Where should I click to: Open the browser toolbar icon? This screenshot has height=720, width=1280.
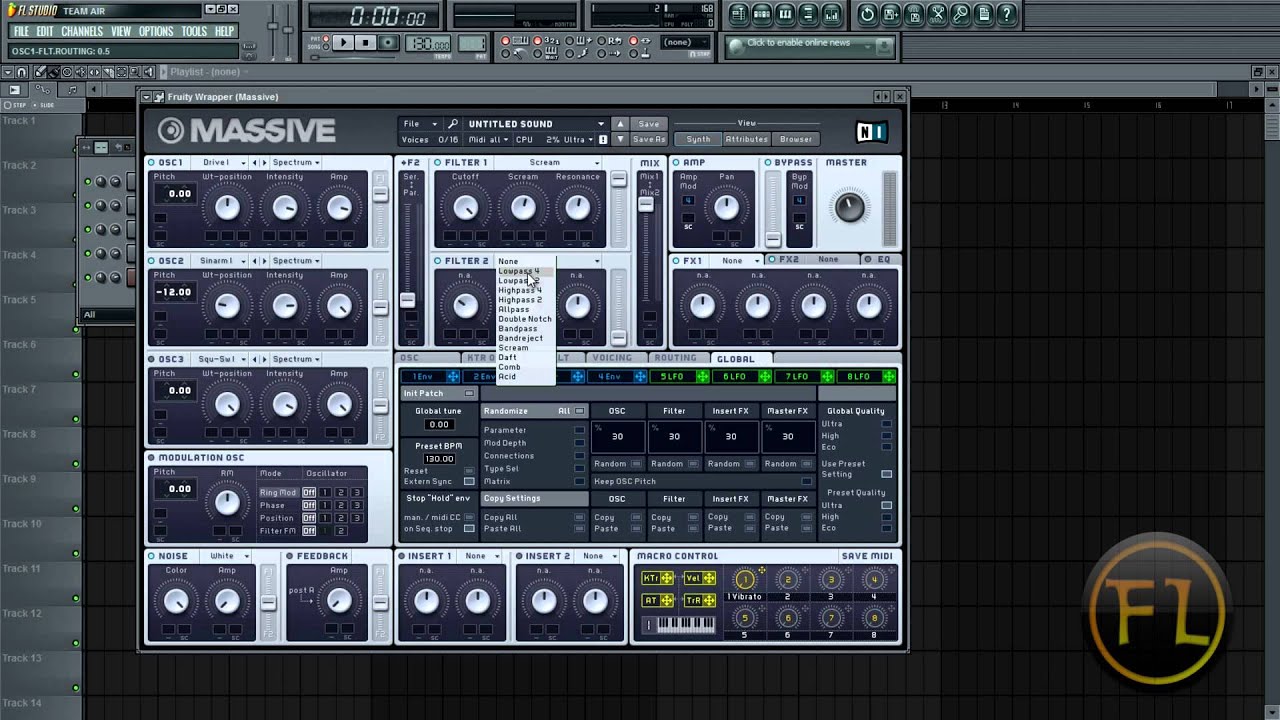[x=809, y=14]
